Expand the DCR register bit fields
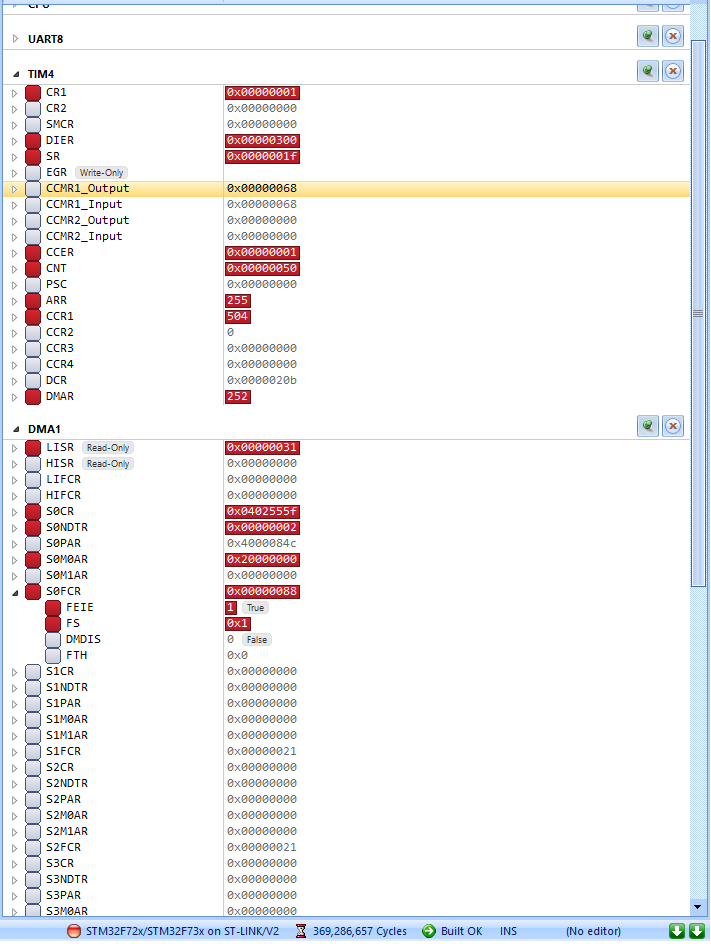Screen dimensions: 711x944 [14, 381]
